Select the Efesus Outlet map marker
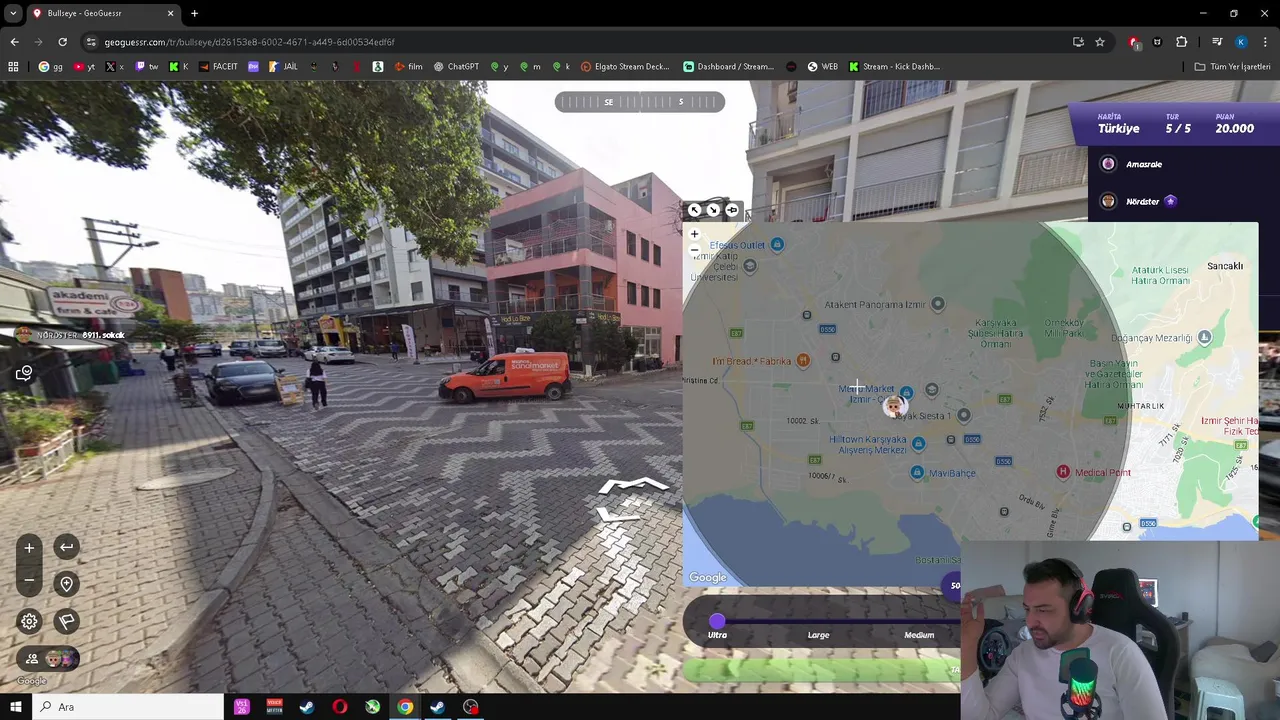Screen dimensions: 1280x720 click(777, 244)
